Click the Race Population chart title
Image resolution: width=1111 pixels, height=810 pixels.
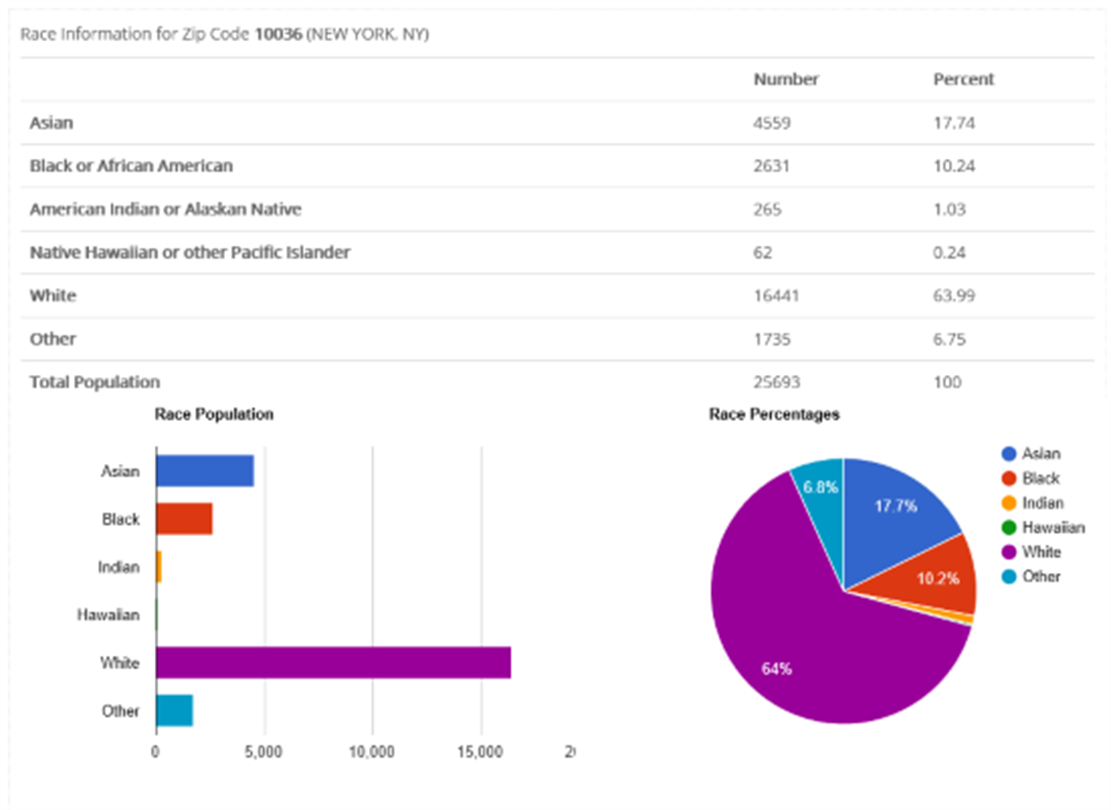(x=214, y=414)
